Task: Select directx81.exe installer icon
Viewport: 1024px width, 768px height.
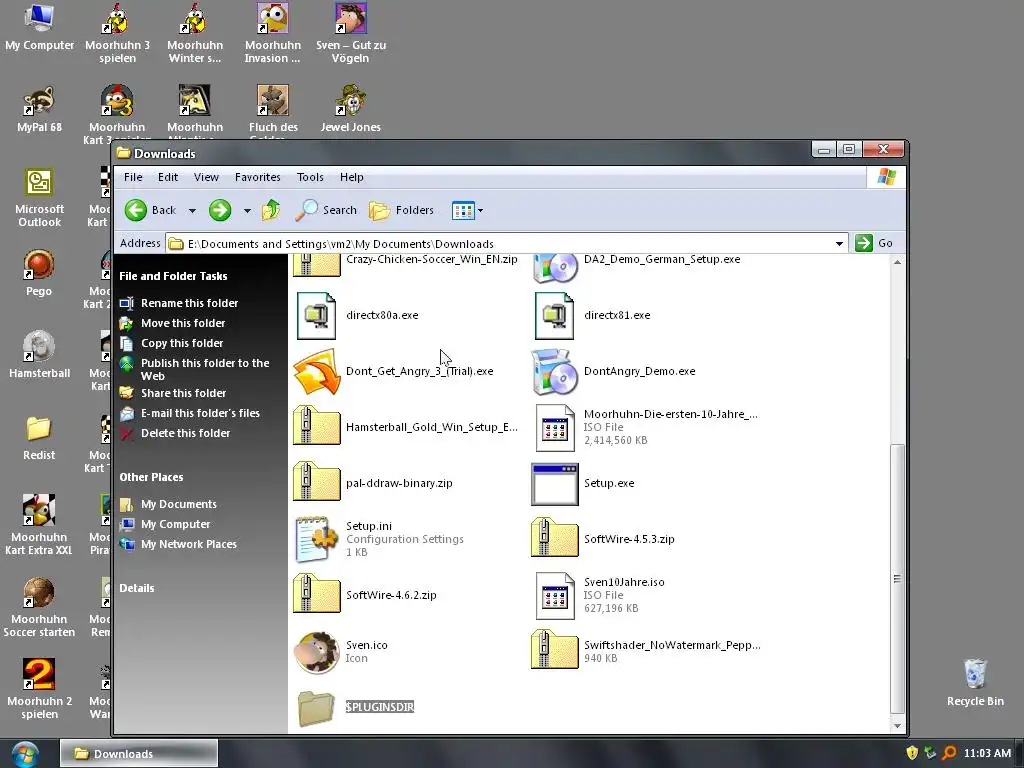Action: pyautogui.click(x=554, y=315)
